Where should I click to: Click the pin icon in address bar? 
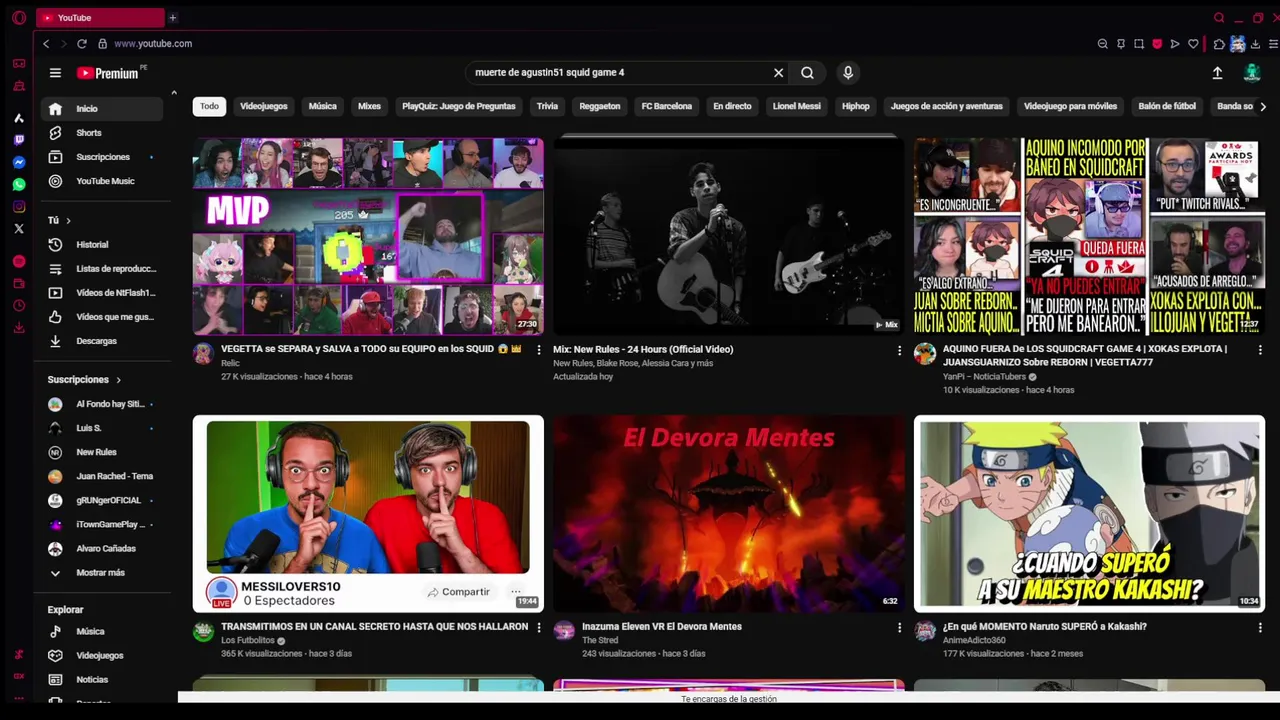click(1121, 44)
